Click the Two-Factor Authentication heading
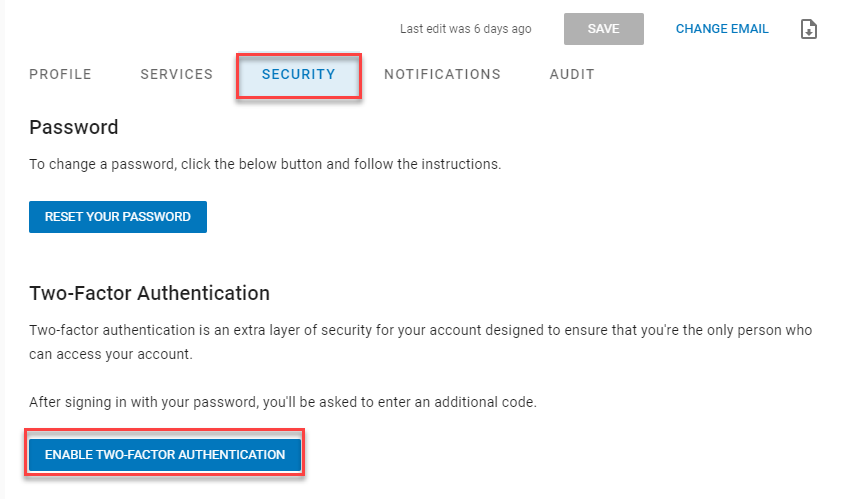Image resolution: width=842 pixels, height=499 pixels. pos(149,293)
